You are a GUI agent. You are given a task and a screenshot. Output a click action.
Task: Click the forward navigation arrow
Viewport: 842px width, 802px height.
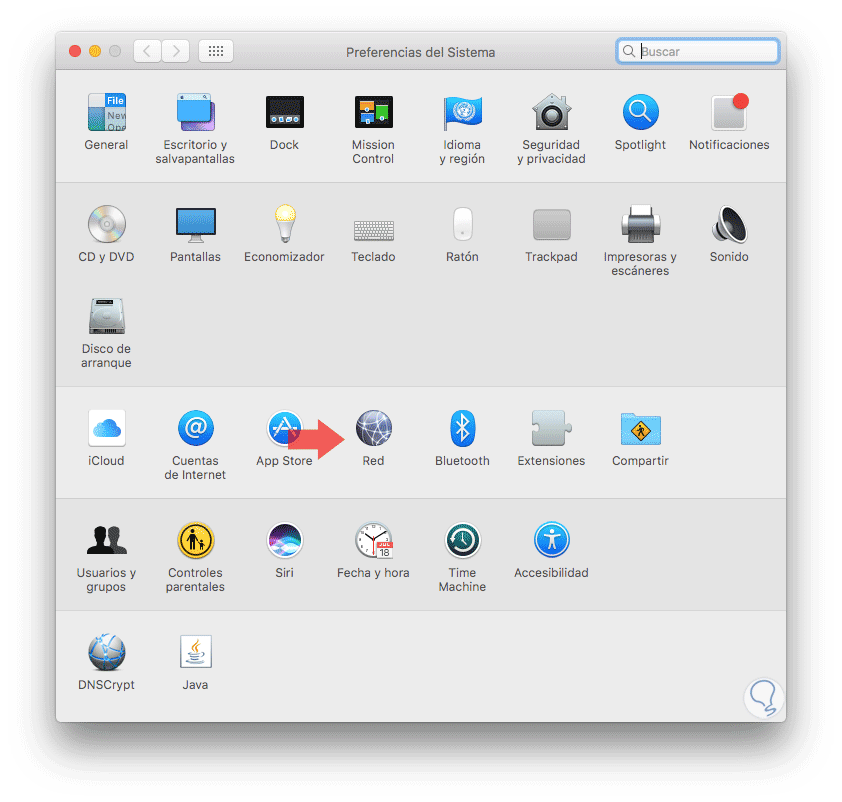coord(176,52)
